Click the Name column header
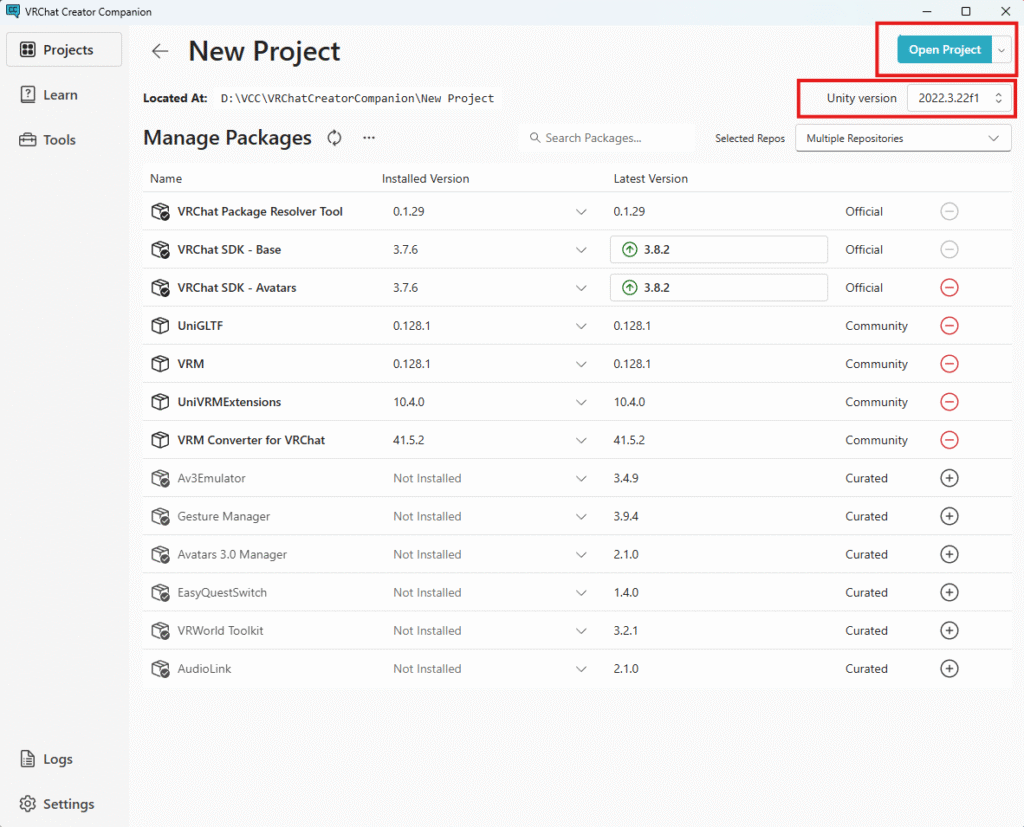The width and height of the screenshot is (1024, 827). click(166, 178)
